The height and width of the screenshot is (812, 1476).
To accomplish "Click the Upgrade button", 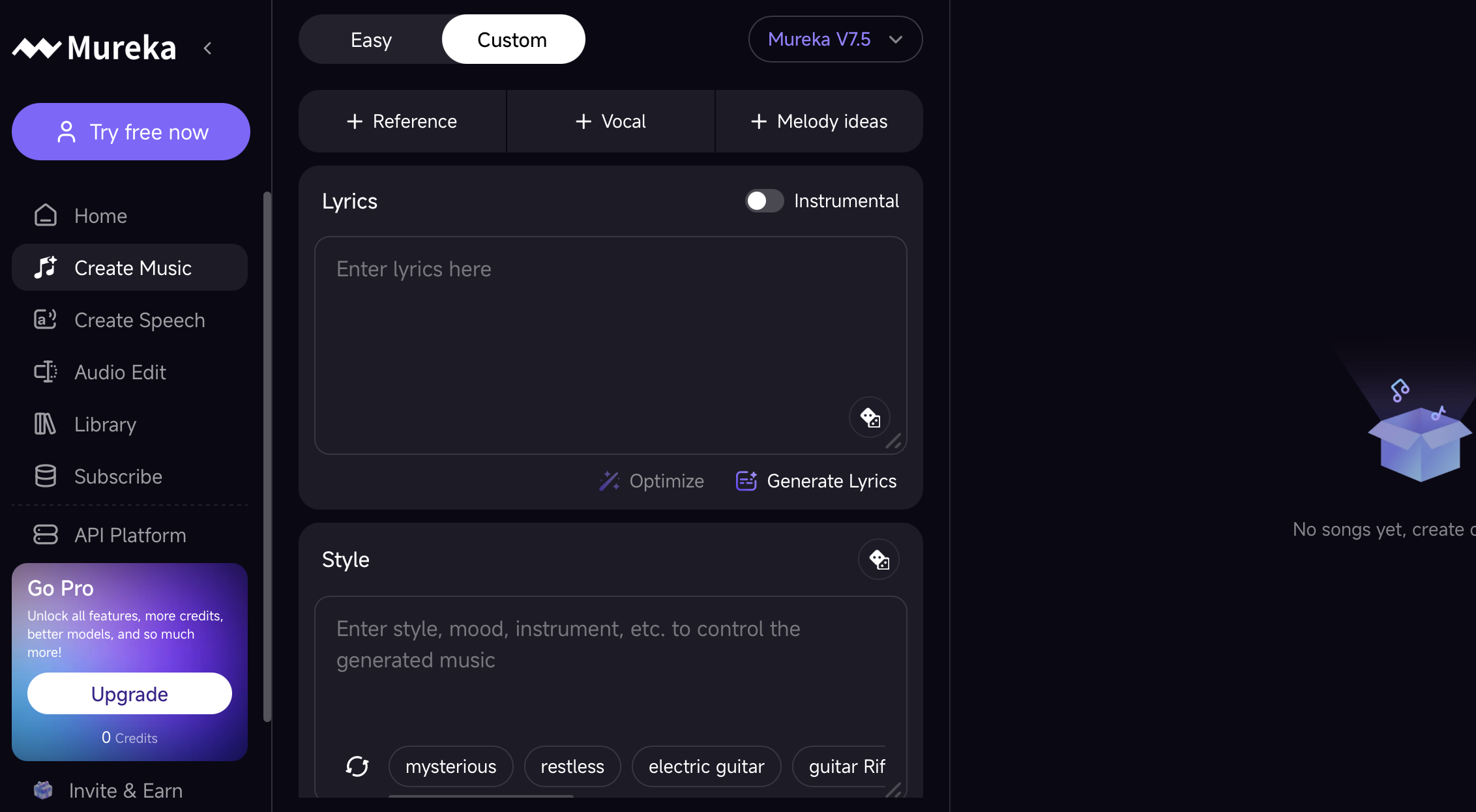I will point(129,693).
